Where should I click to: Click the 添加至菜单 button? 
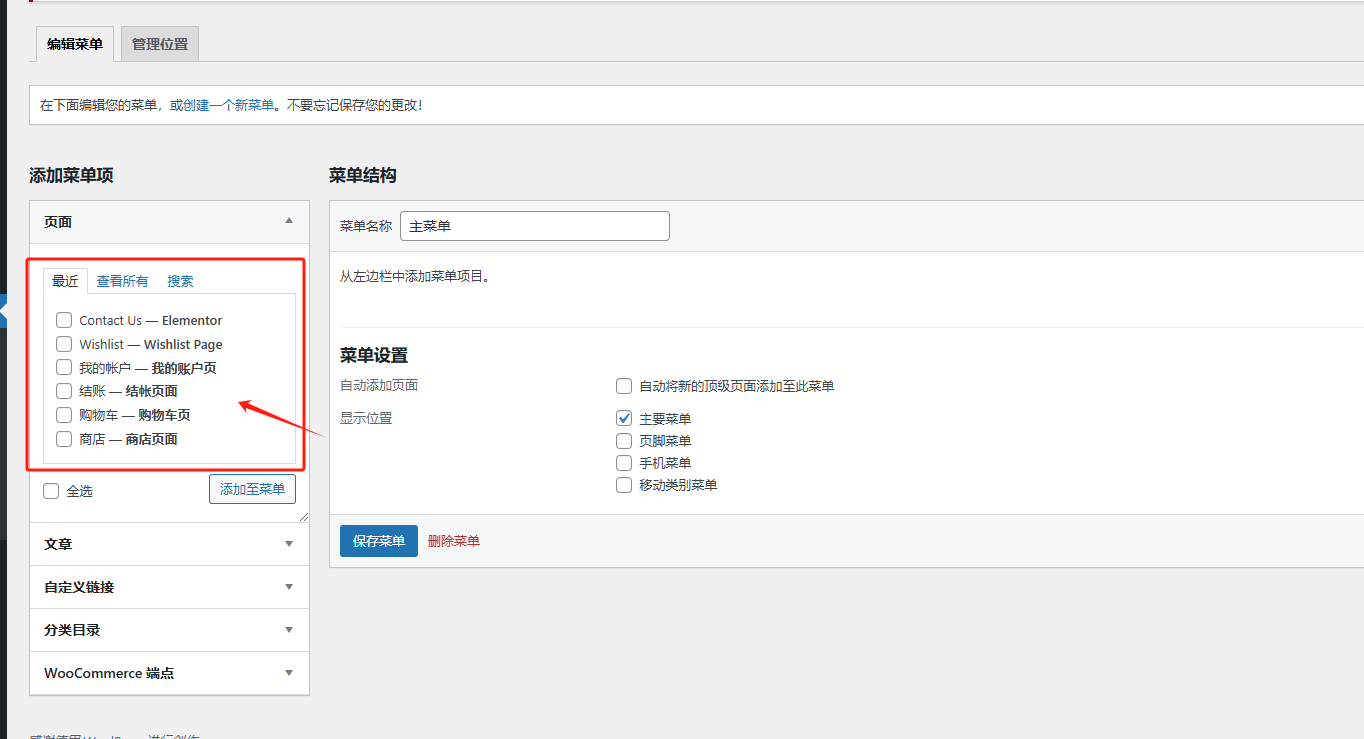pos(252,489)
